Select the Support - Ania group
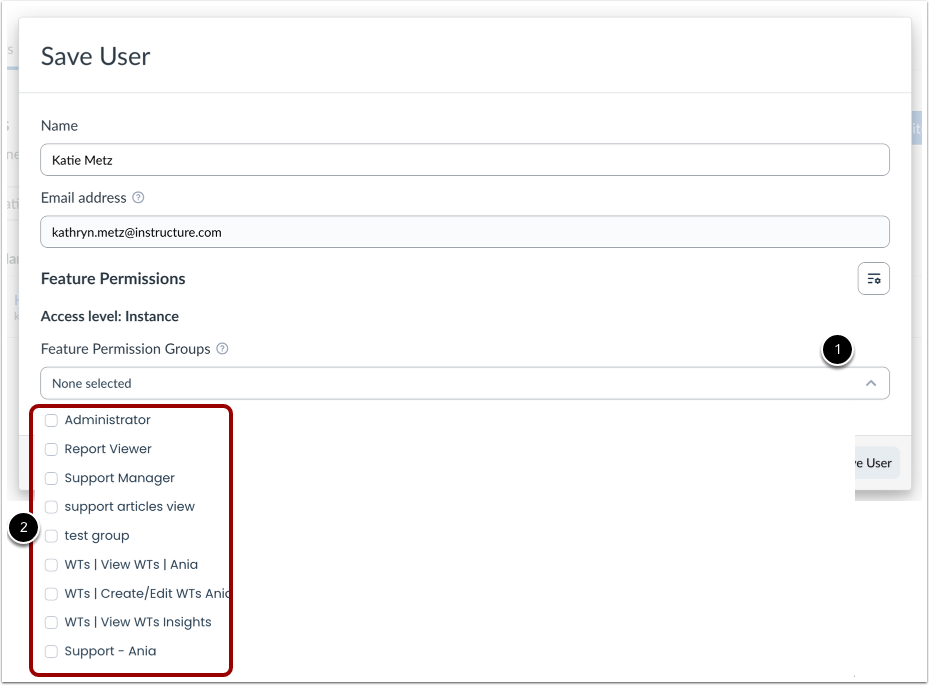The height and width of the screenshot is (685, 929). (51, 650)
